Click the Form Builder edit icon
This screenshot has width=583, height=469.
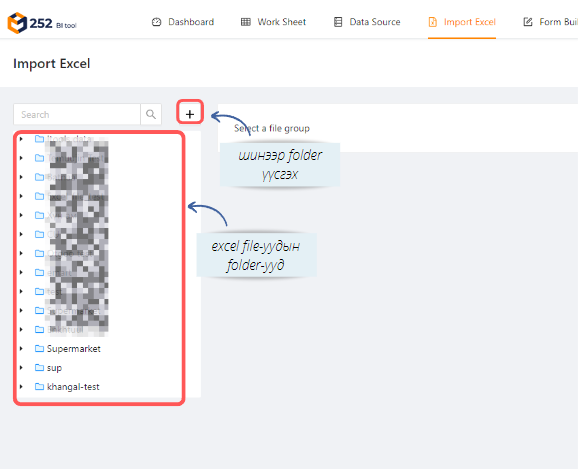tap(528, 22)
